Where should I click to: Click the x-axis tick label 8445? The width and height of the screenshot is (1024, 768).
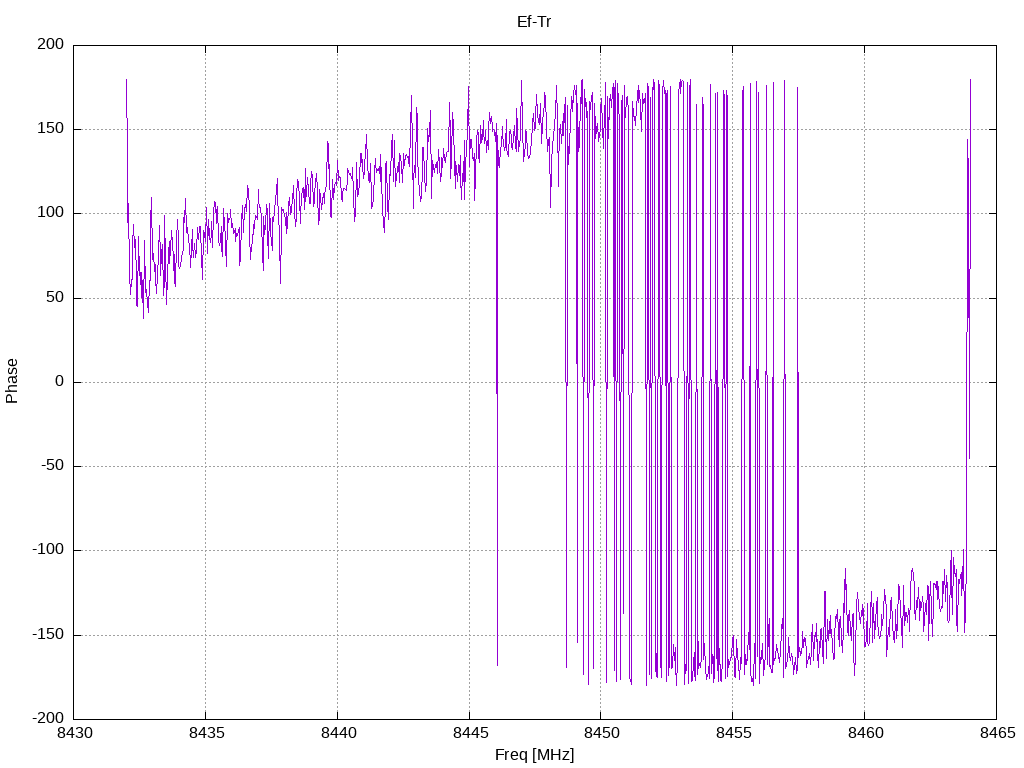tap(470, 733)
